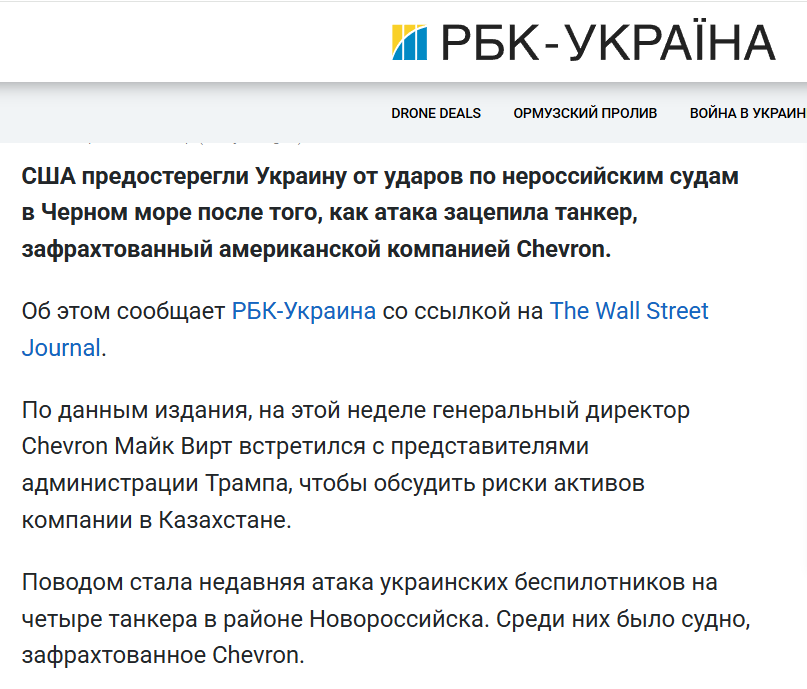This screenshot has width=807, height=689.
Task: Click the bold lead paragraph starting with США предостерегли
Action: coord(380,213)
